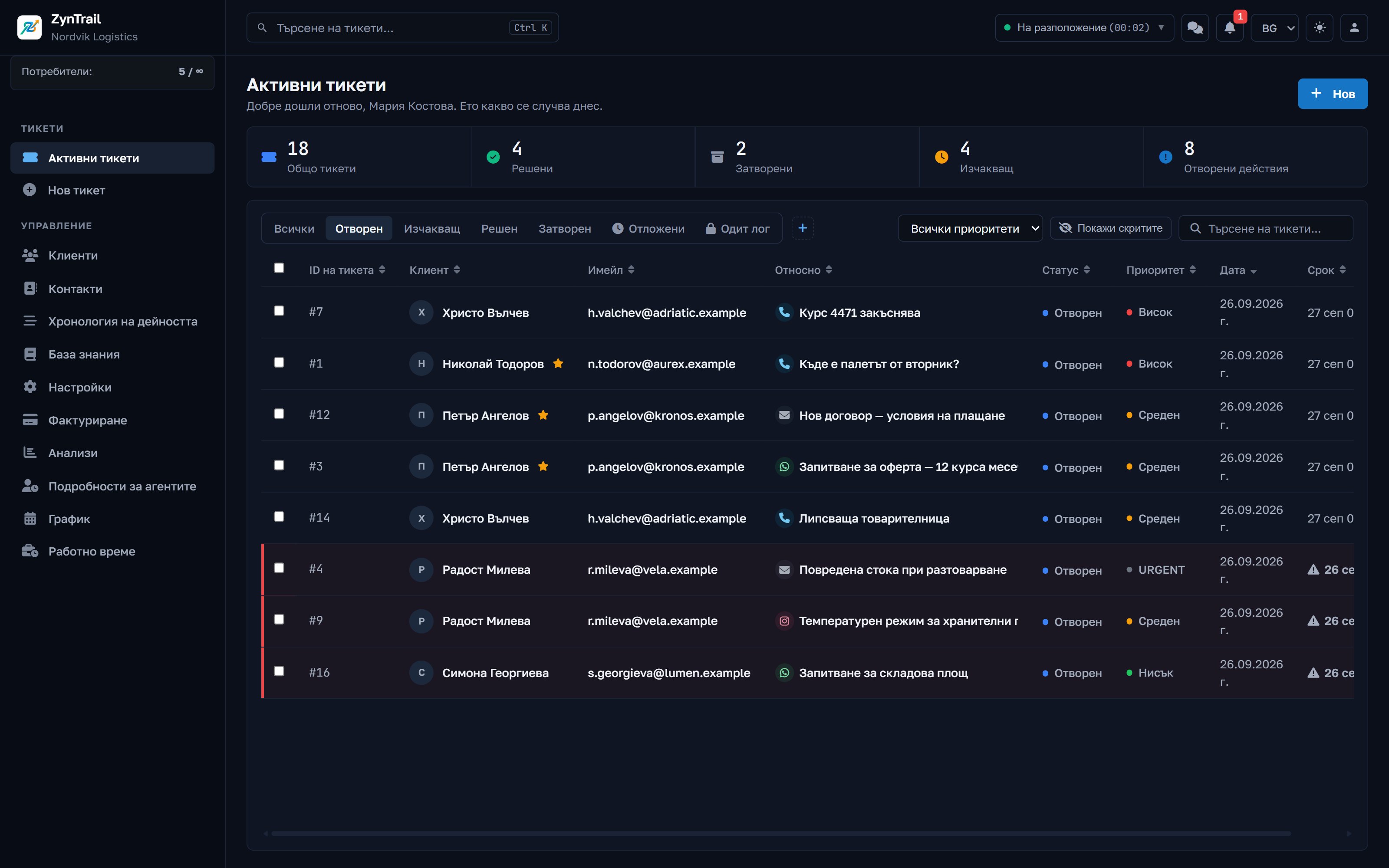Click overdue warning icon on ticket #4
1389x868 pixels.
click(x=1313, y=569)
